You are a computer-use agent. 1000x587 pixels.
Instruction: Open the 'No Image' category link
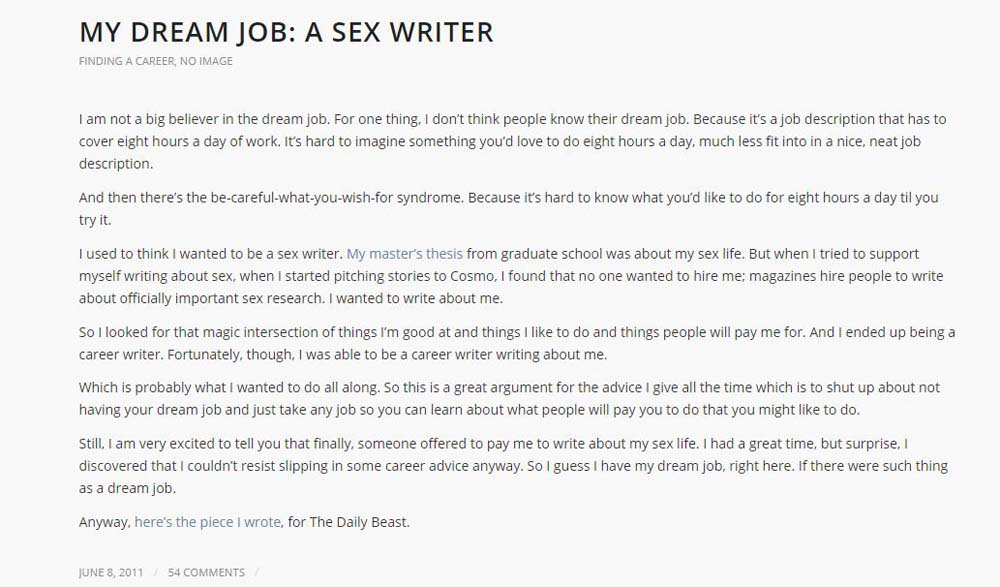coord(206,61)
